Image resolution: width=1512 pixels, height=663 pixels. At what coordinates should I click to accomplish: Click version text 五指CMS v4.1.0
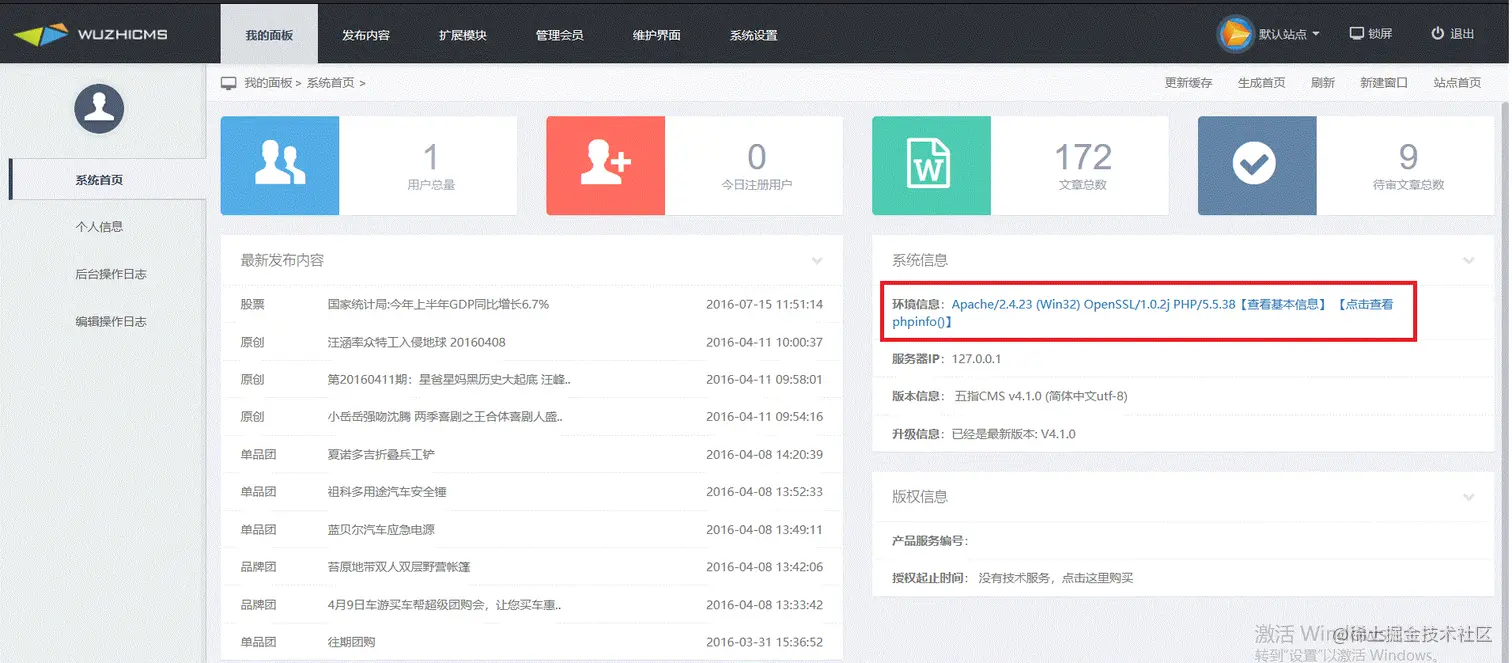pos(1041,397)
